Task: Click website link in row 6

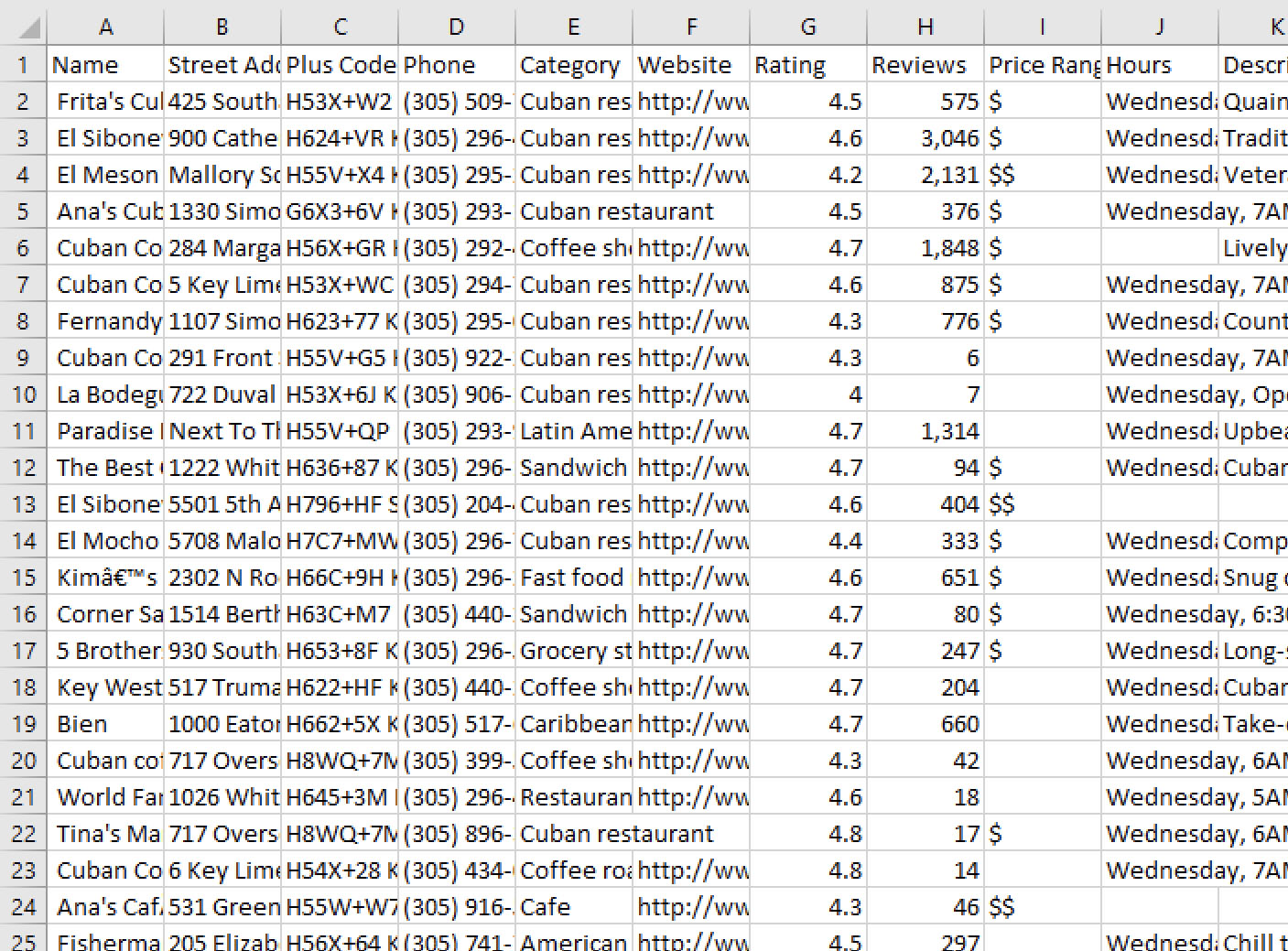Action: pyautogui.click(x=691, y=248)
